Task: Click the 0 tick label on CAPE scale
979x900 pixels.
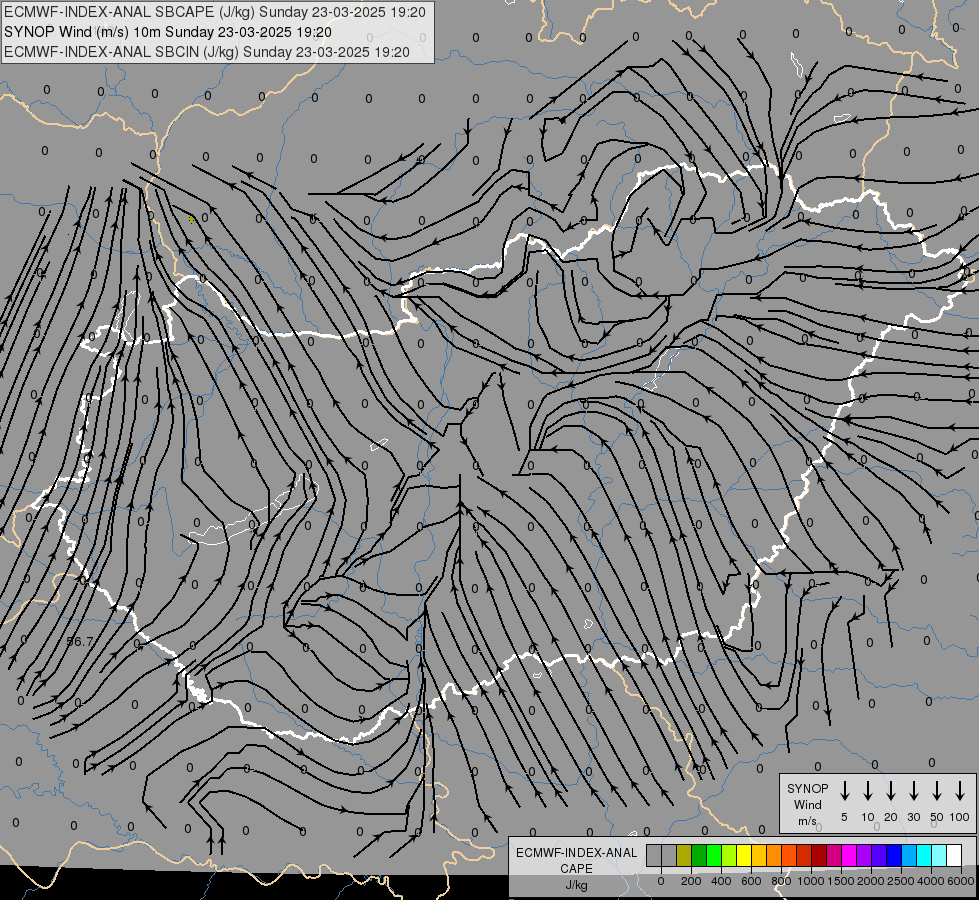Action: coord(661,881)
